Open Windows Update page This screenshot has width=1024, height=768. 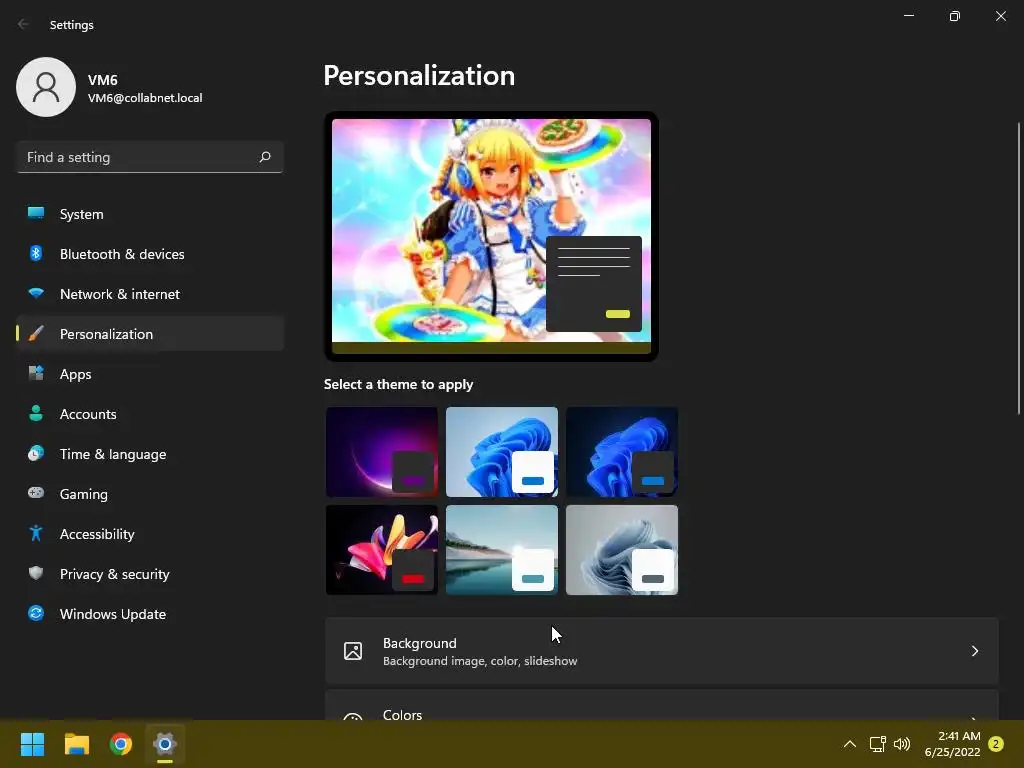click(x=150, y=613)
